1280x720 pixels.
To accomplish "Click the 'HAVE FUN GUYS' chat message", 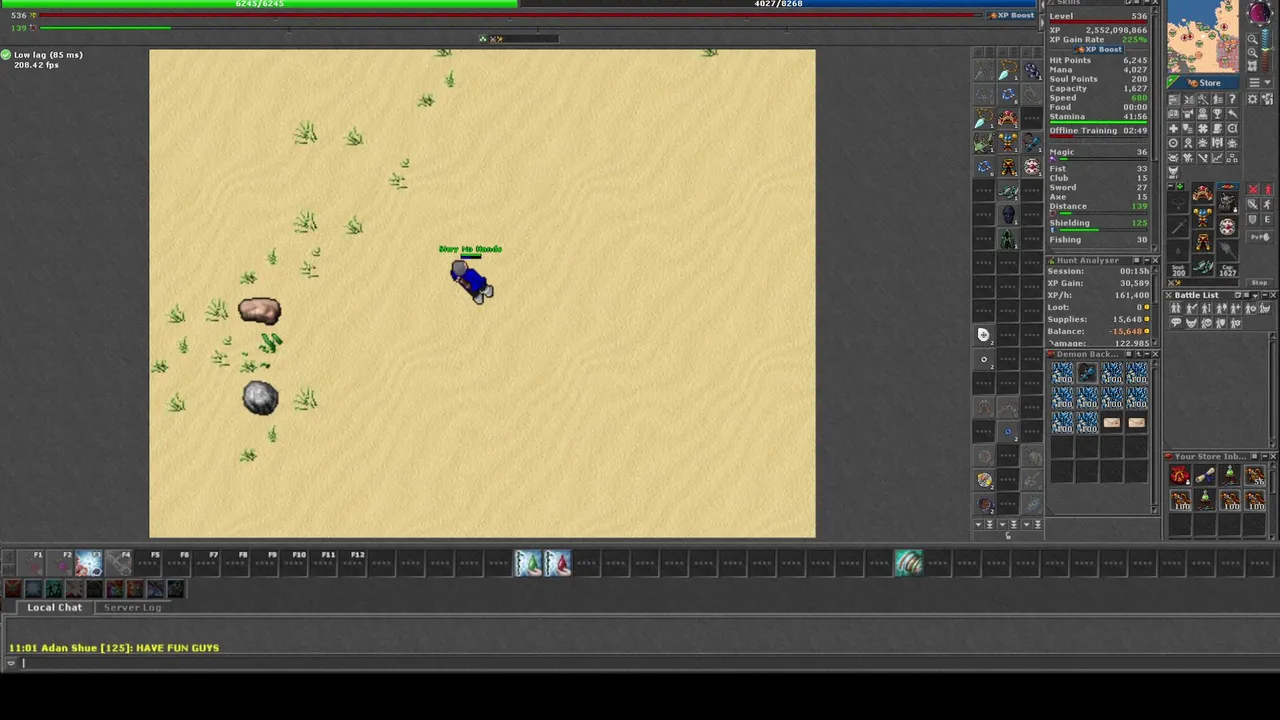I will tap(177, 648).
